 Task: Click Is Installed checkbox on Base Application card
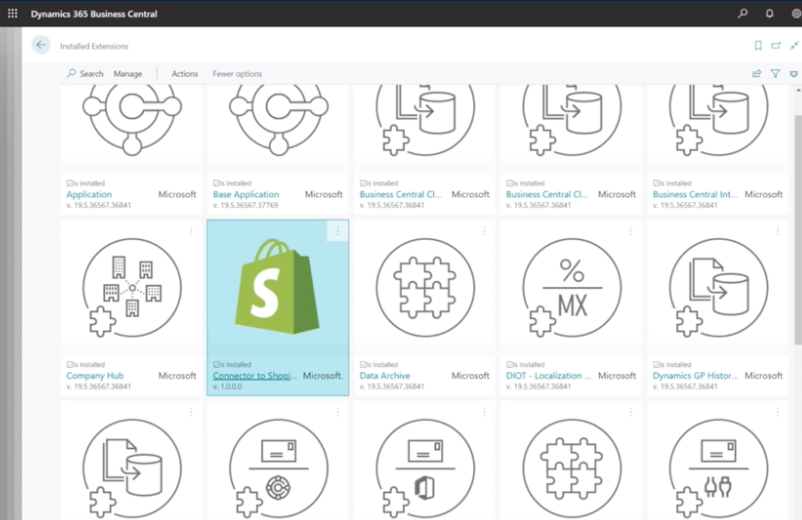(217, 183)
